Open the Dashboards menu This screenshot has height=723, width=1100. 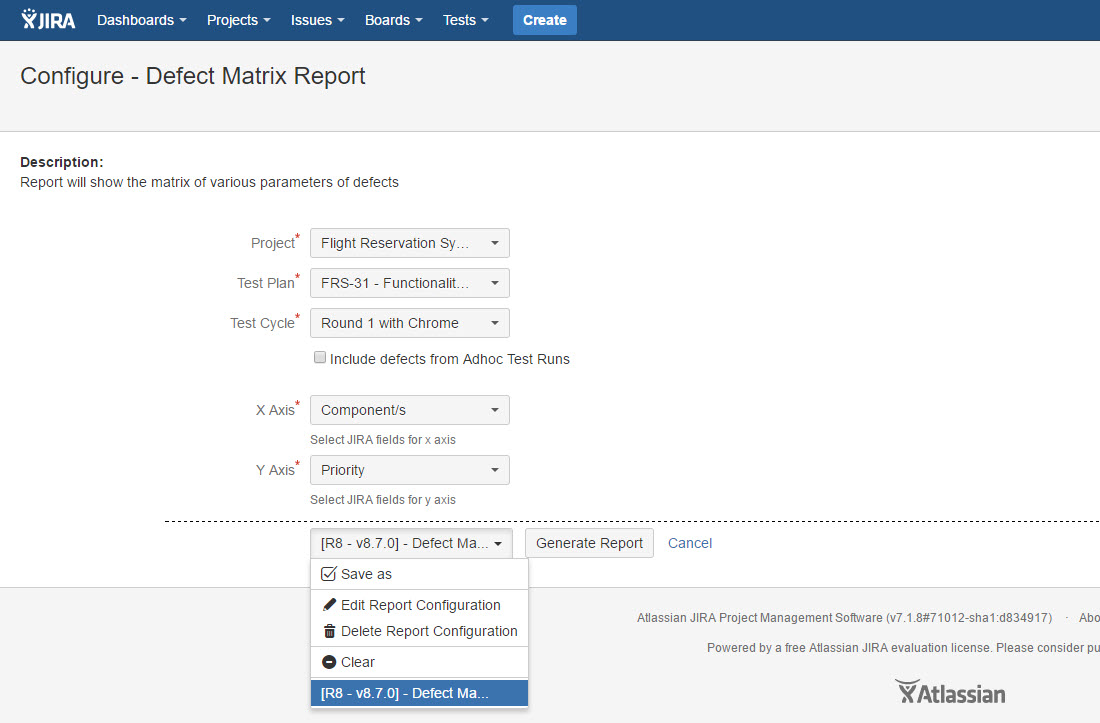tap(141, 20)
